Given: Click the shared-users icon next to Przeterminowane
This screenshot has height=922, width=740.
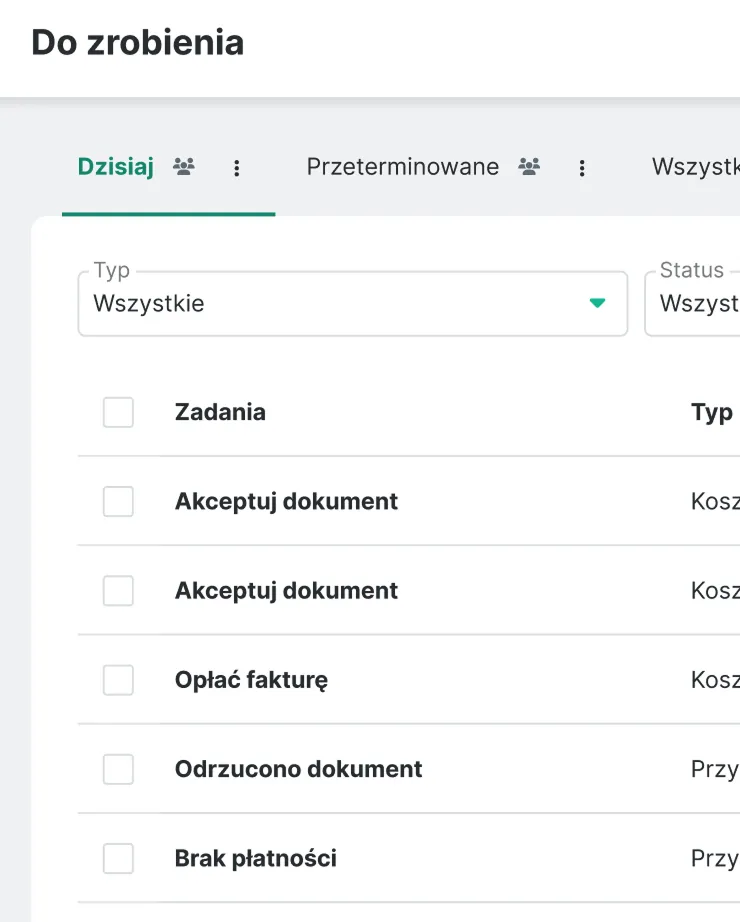Looking at the screenshot, I should tap(530, 167).
